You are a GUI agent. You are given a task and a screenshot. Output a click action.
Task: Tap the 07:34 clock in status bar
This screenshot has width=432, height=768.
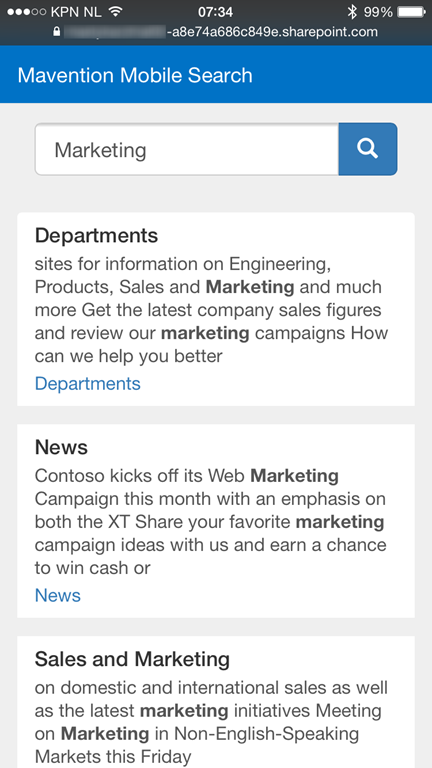coord(216,12)
